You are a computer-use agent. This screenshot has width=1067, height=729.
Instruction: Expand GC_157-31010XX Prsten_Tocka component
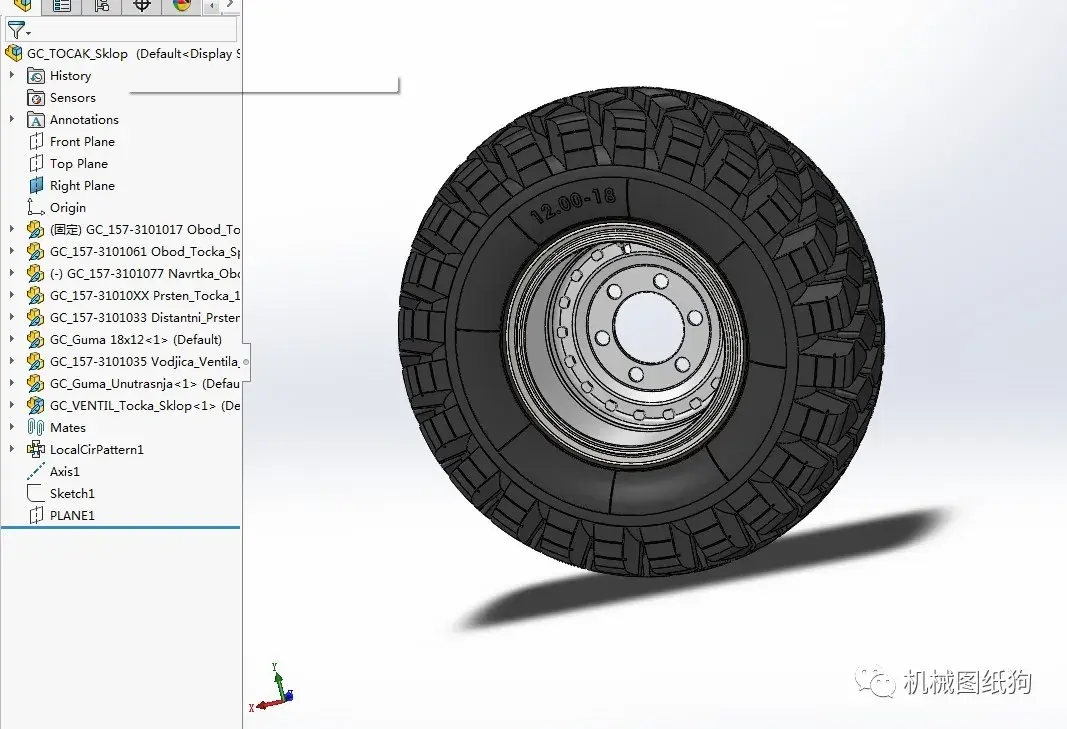point(12,295)
